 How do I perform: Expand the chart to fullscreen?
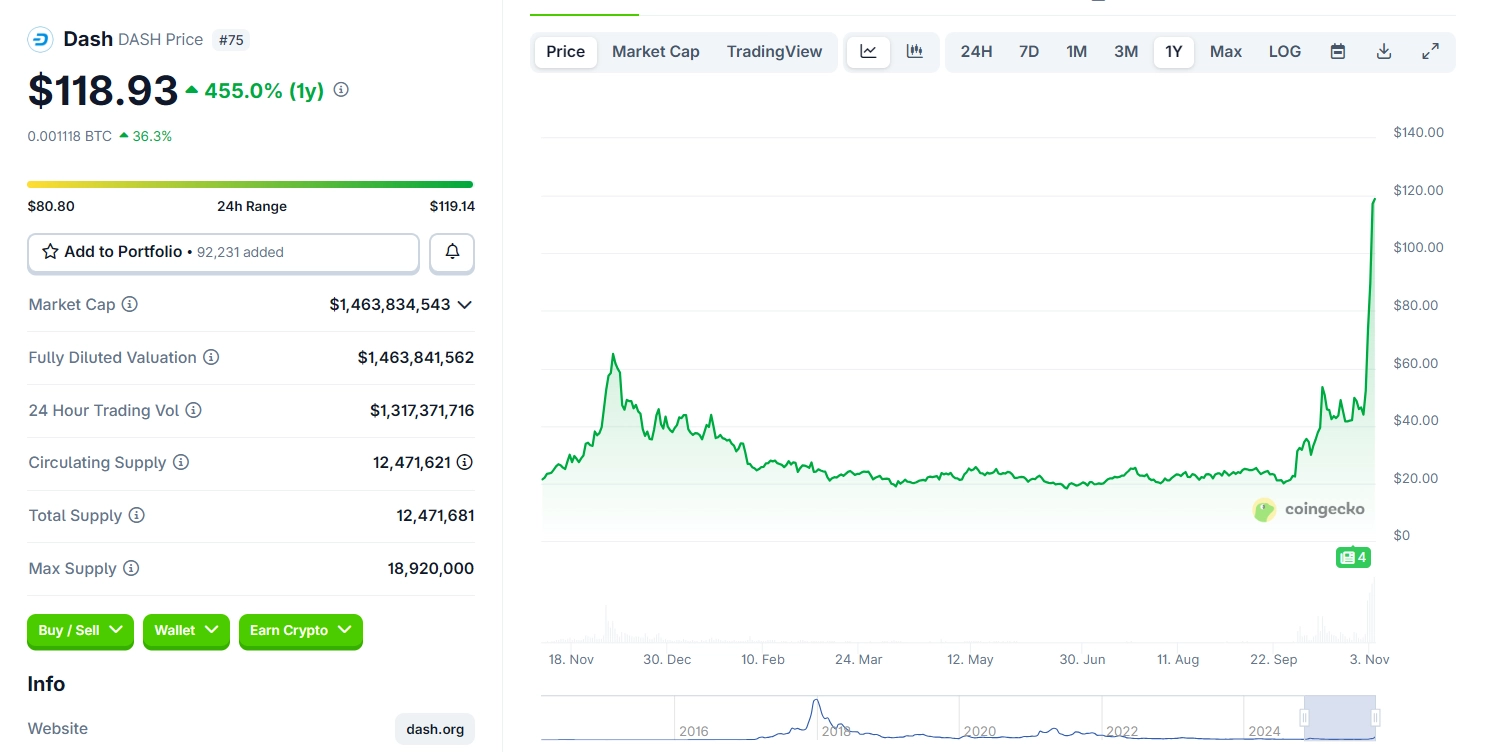point(1430,52)
